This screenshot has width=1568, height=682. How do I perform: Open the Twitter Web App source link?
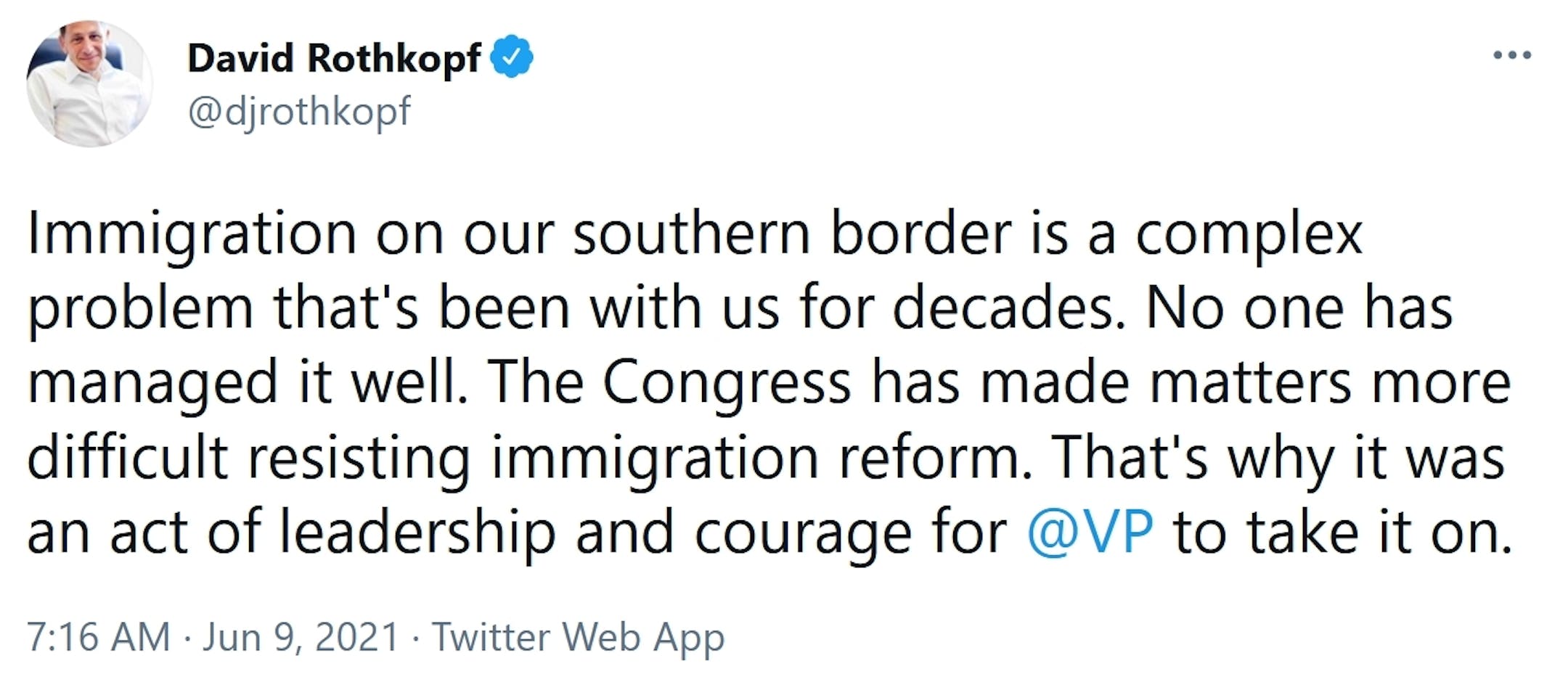[579, 638]
